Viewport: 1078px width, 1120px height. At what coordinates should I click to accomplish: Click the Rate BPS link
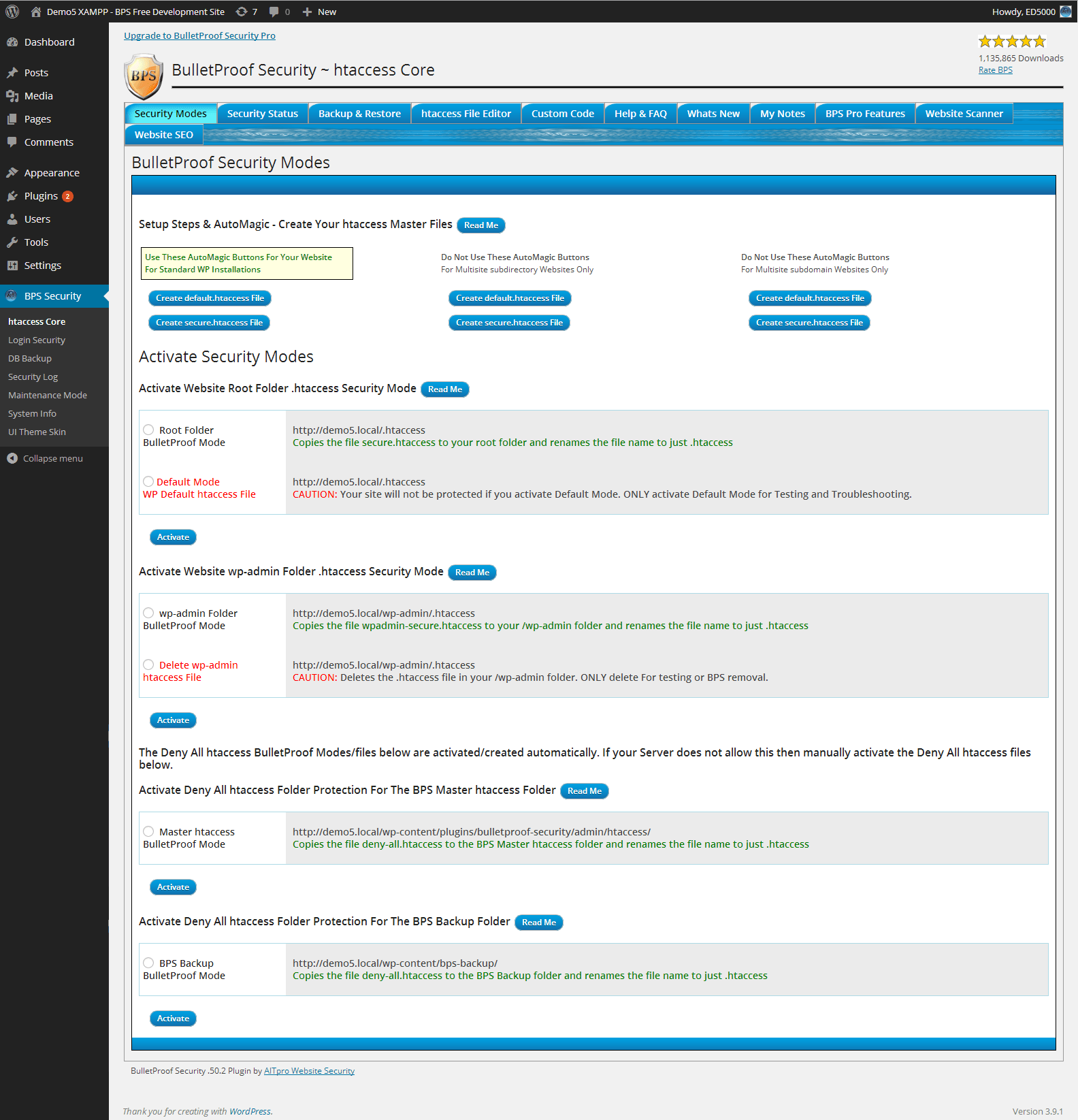tap(996, 70)
